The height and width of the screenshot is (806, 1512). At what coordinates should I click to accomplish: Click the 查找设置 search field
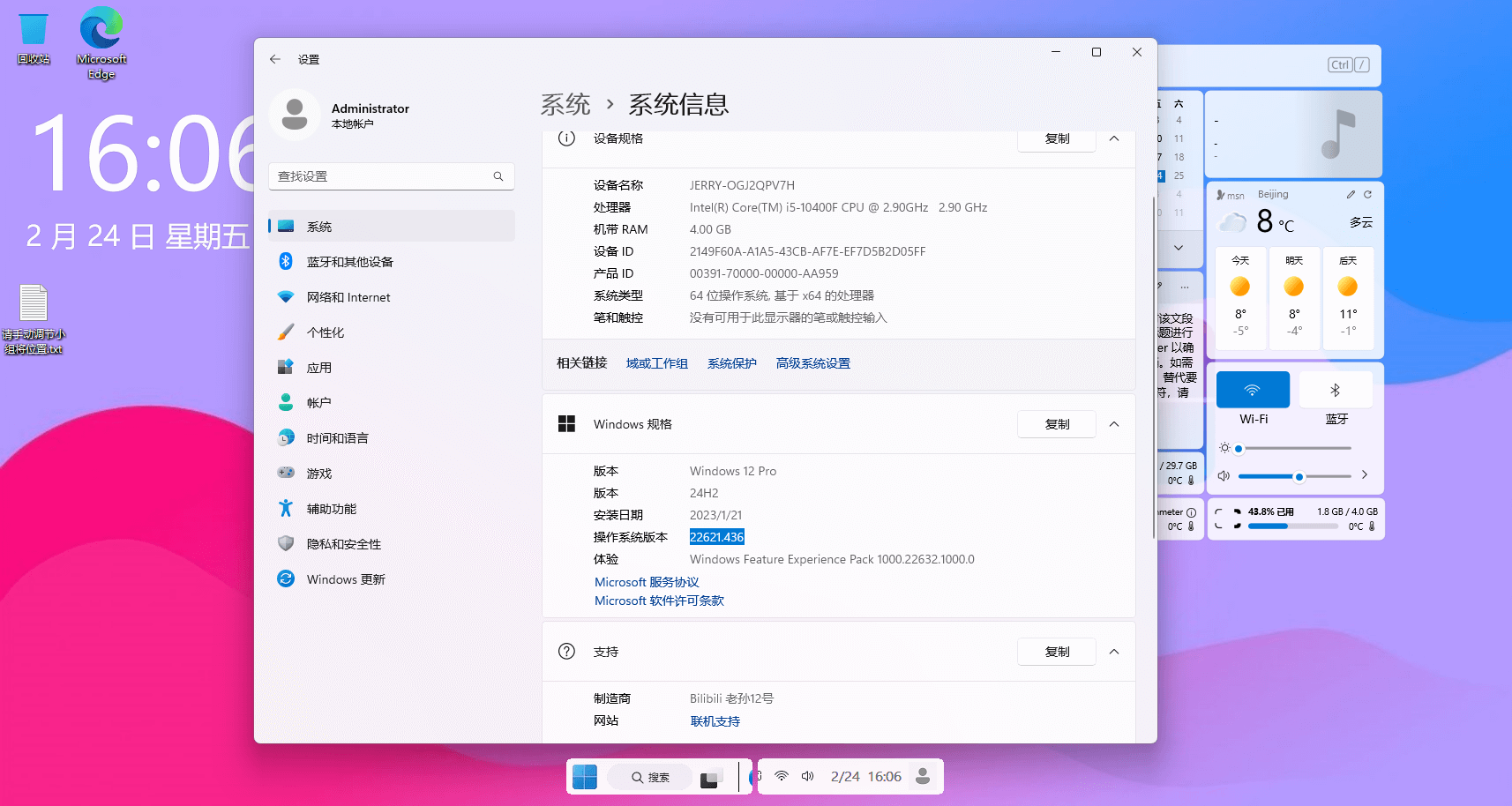384,176
